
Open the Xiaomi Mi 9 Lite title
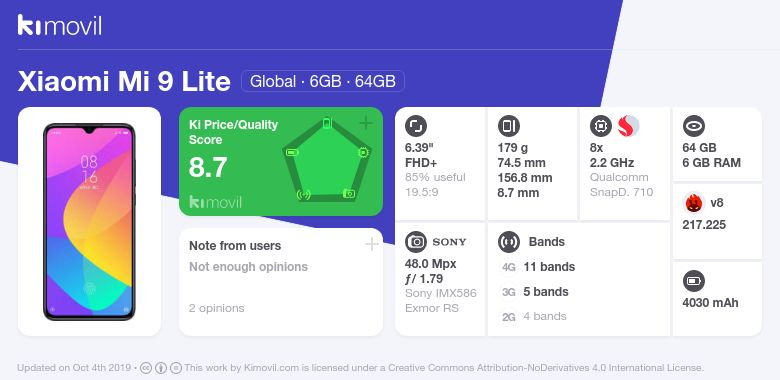coord(124,82)
